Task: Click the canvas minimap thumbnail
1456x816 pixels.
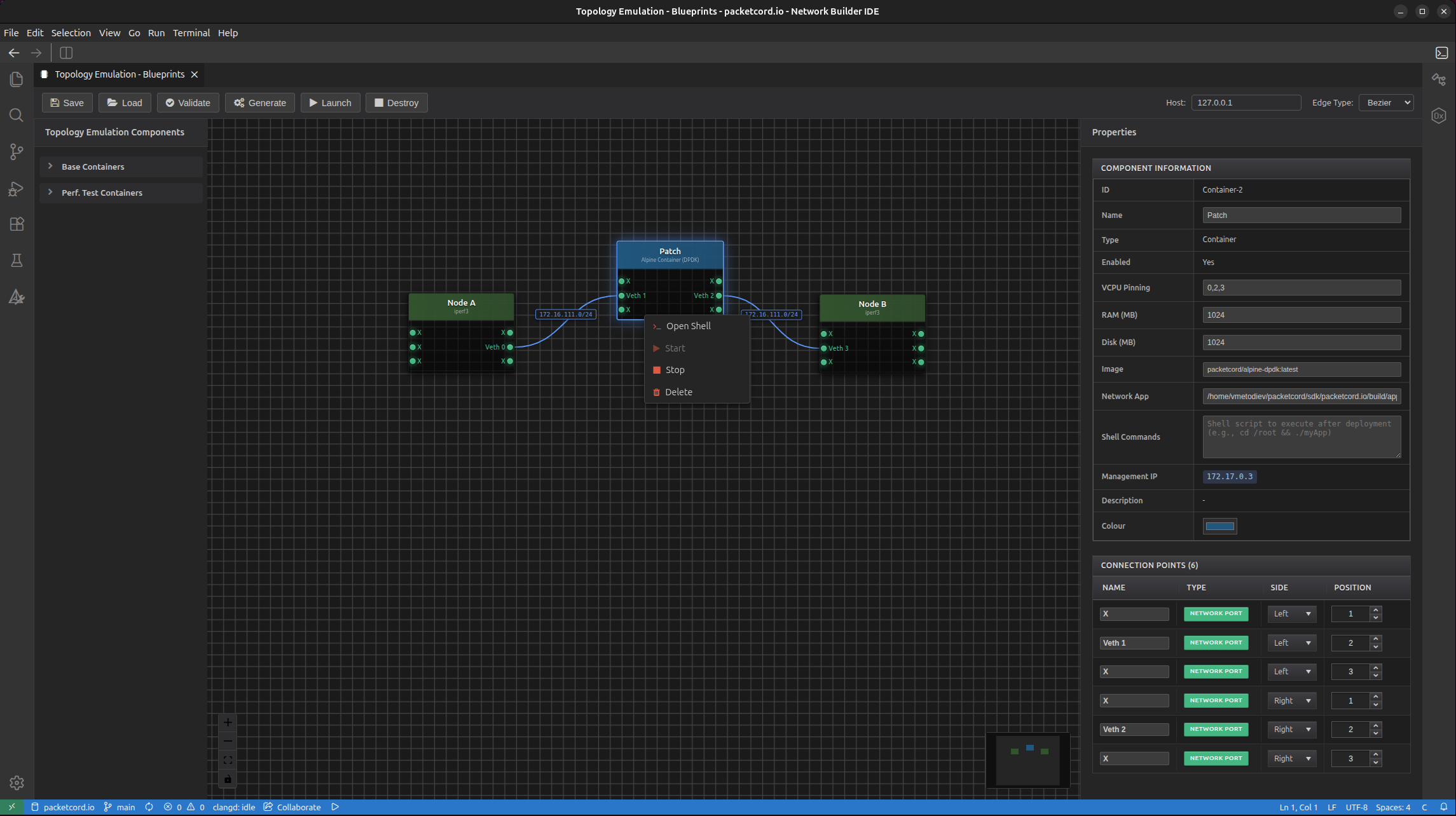Action: [1027, 760]
